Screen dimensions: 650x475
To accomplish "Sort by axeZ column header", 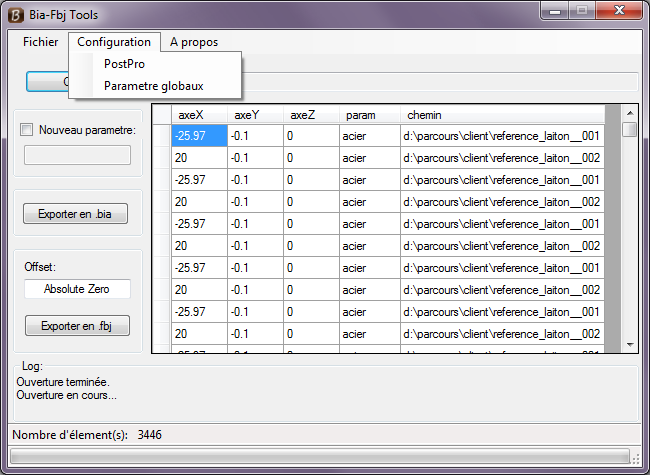I will (311, 115).
